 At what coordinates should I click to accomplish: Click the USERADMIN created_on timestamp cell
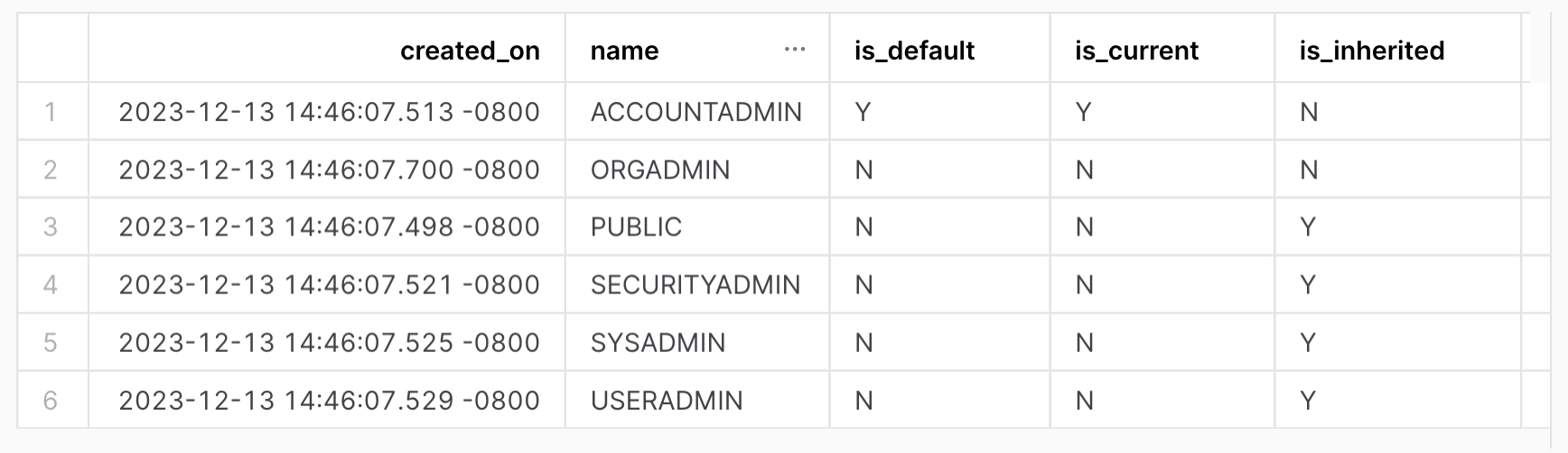(x=329, y=401)
